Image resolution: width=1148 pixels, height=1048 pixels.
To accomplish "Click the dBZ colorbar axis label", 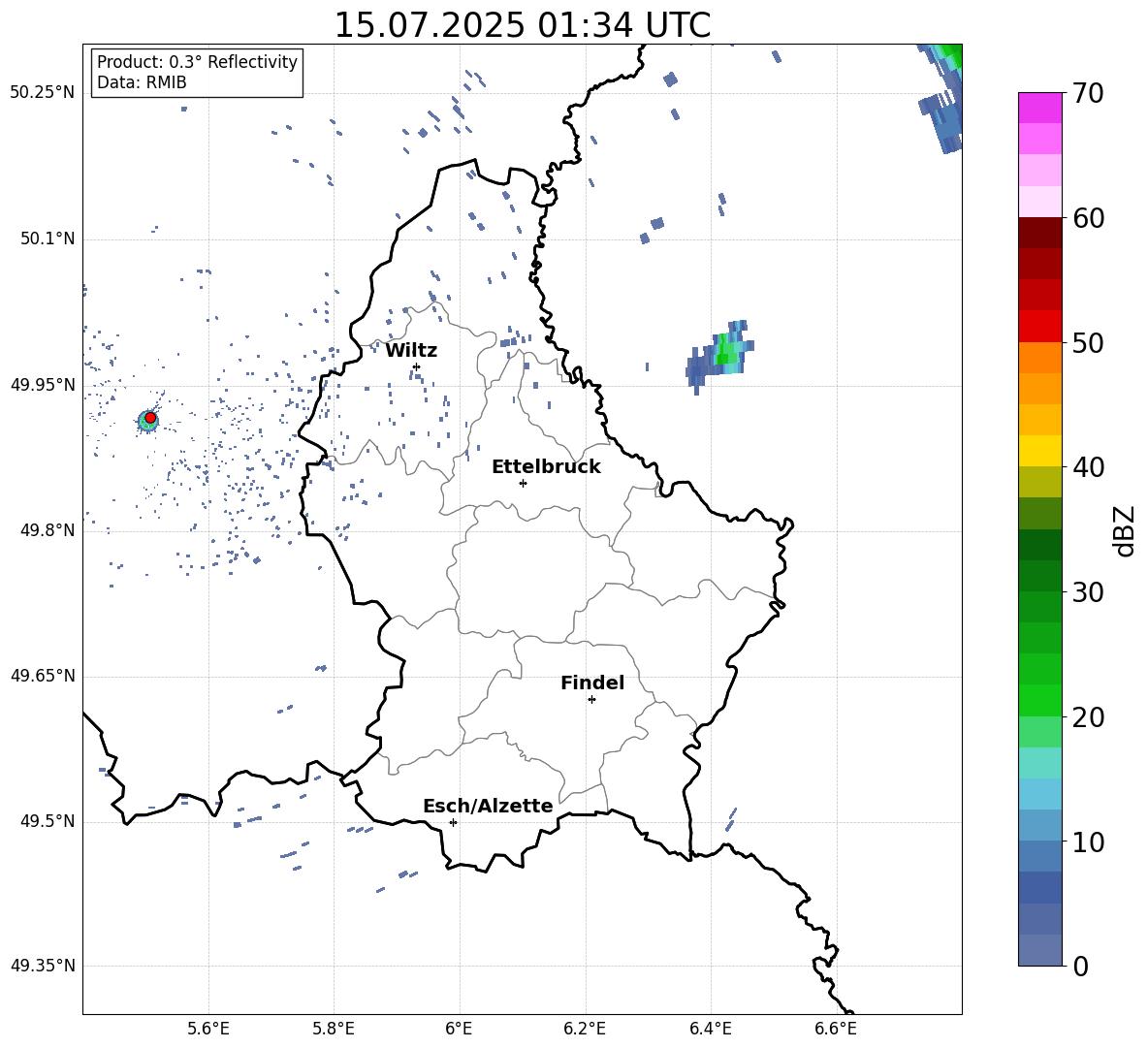I will click(1124, 530).
